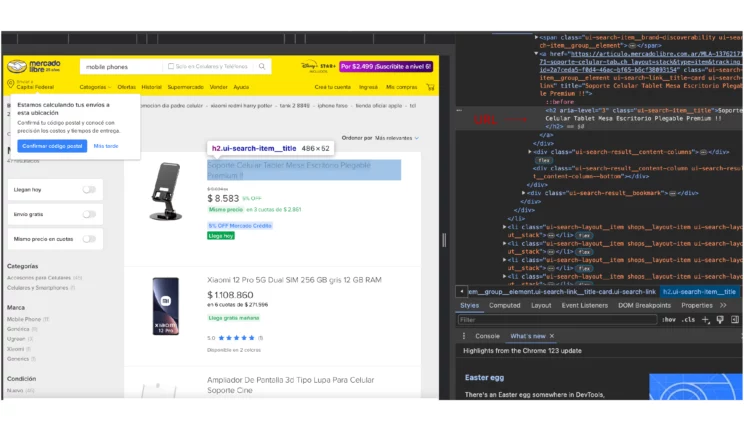This screenshot has height=425, width=744.
Task: Click the phone stand product thumbnail
Action: [166, 192]
